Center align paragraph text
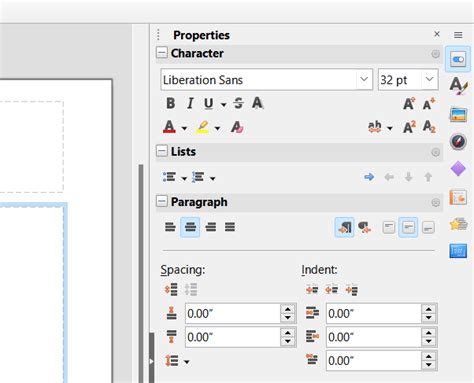This screenshot has width=474, height=383. [x=190, y=227]
